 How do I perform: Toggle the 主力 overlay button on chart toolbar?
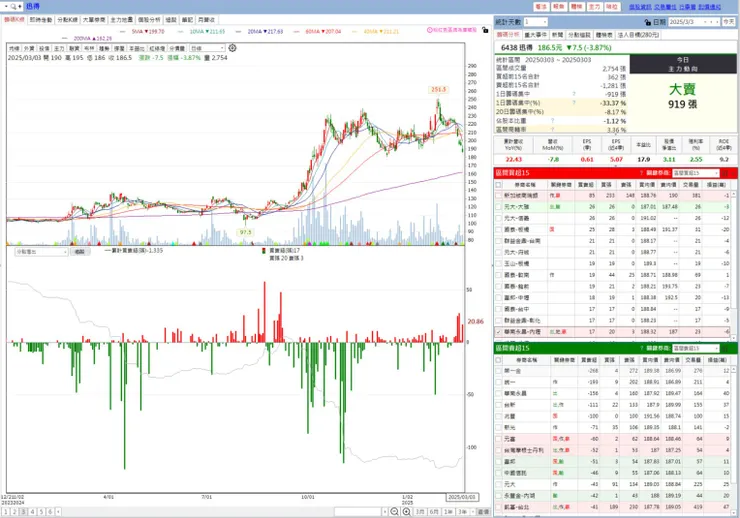pos(59,48)
